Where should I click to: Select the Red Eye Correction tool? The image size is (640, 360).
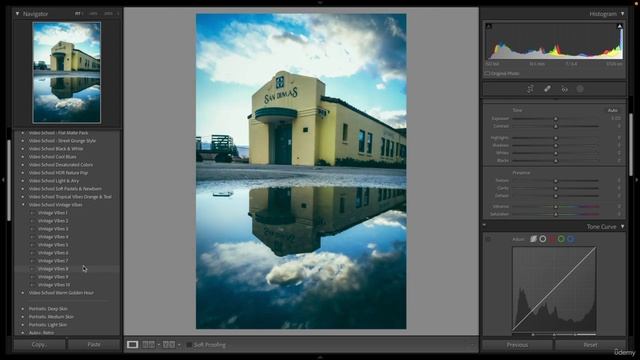click(564, 89)
